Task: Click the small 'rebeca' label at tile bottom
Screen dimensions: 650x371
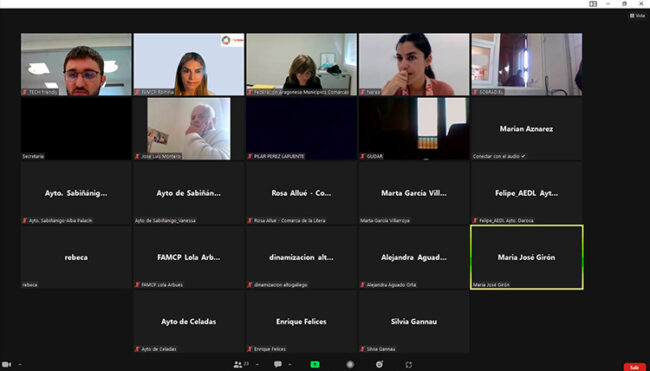Action: [x=30, y=285]
